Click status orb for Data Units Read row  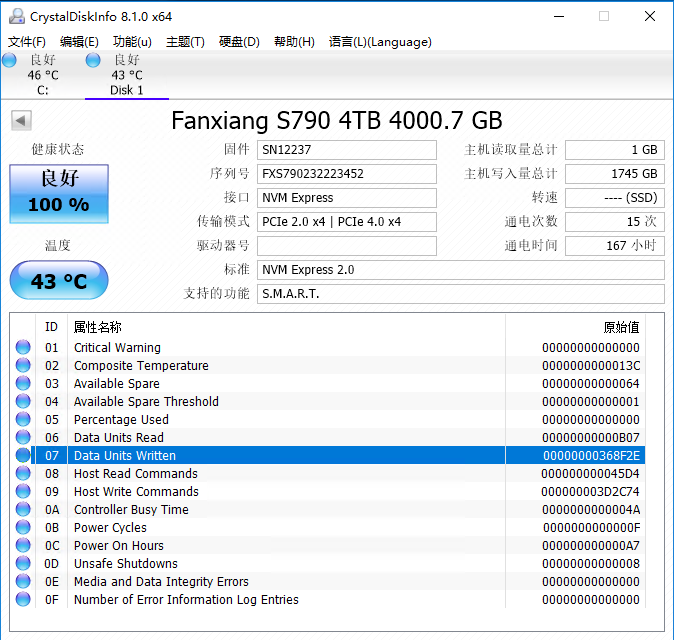point(23,438)
